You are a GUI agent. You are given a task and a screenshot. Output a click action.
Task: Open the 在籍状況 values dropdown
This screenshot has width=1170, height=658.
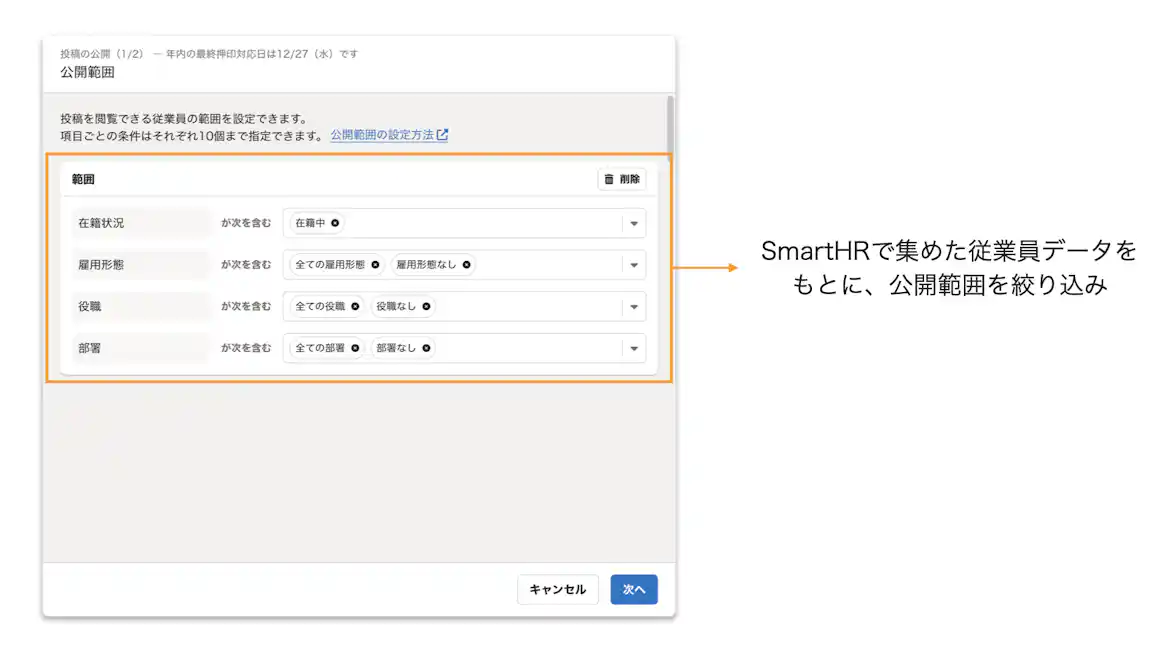pyautogui.click(x=634, y=223)
